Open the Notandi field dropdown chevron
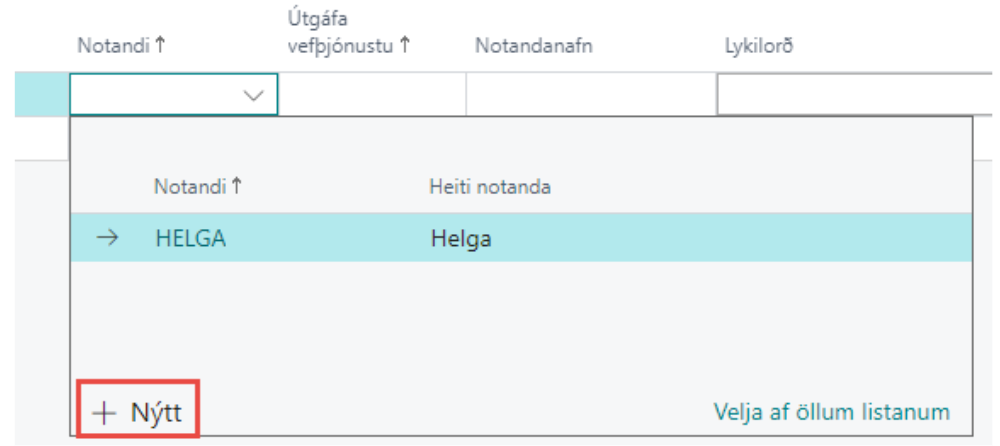Screen dimensions: 1000x446 coord(254,96)
